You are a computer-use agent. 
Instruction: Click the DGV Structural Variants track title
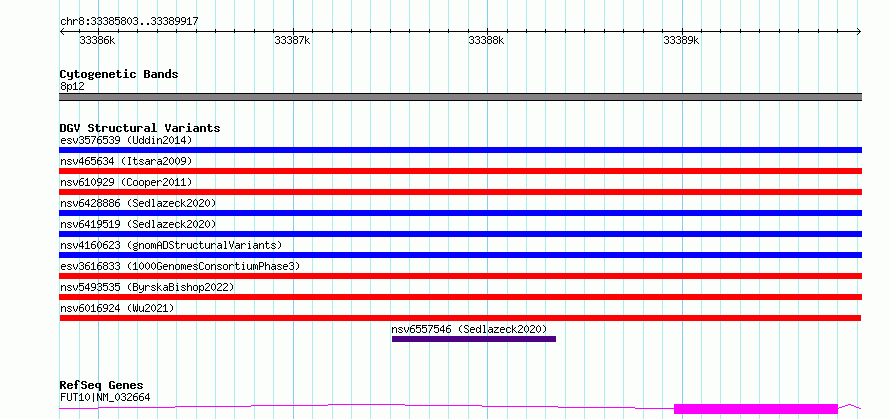[140, 128]
